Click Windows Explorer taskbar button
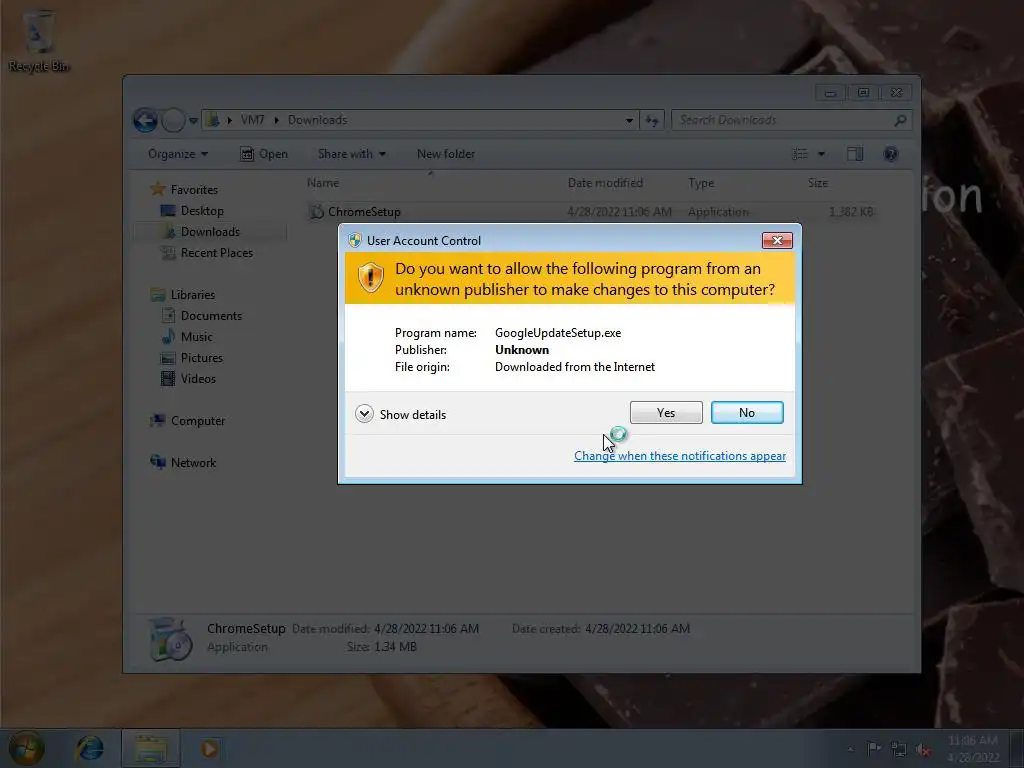This screenshot has height=768, width=1024. 151,748
